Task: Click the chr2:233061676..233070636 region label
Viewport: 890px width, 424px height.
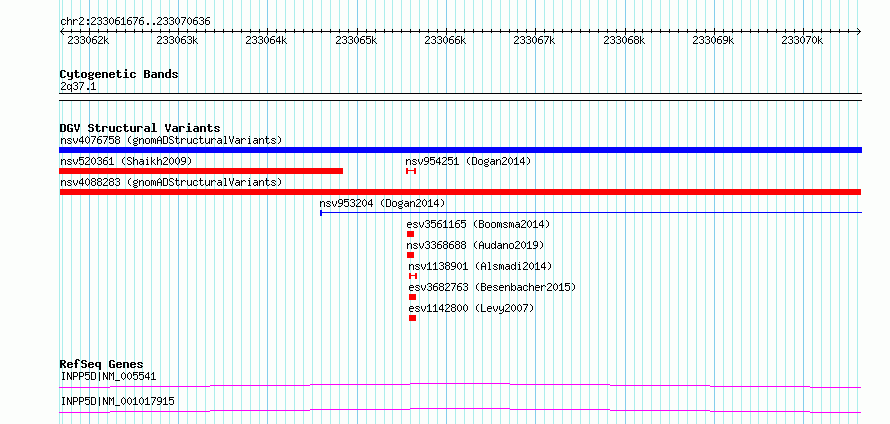Action: 135,22
